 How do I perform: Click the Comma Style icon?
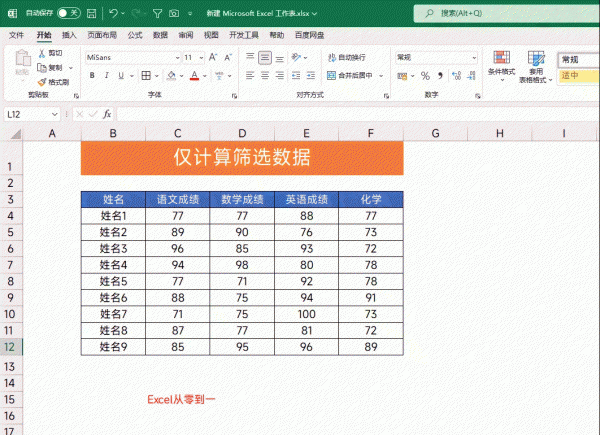(440, 76)
